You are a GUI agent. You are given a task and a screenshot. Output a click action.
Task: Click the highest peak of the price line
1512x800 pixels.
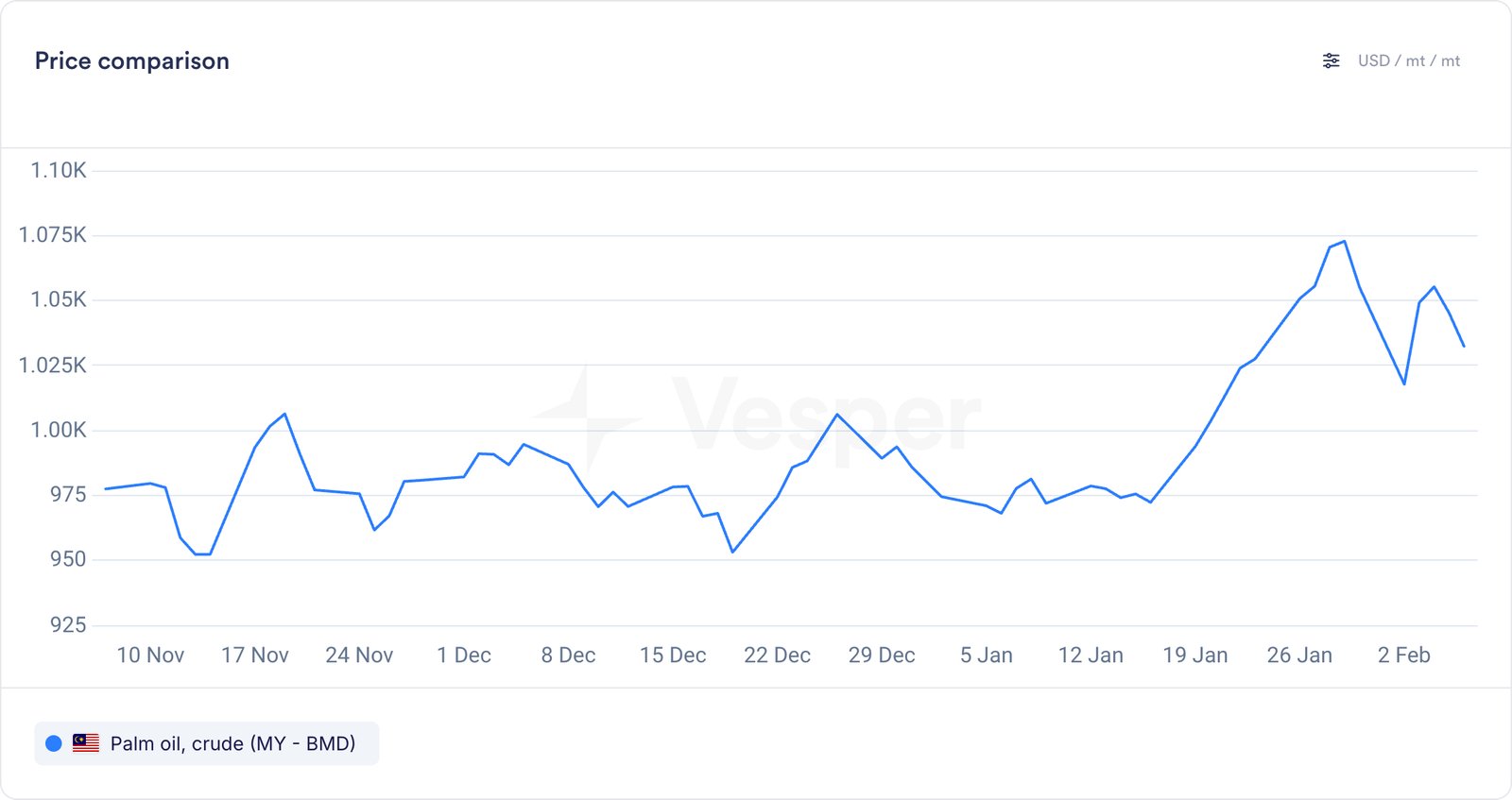click(1344, 242)
